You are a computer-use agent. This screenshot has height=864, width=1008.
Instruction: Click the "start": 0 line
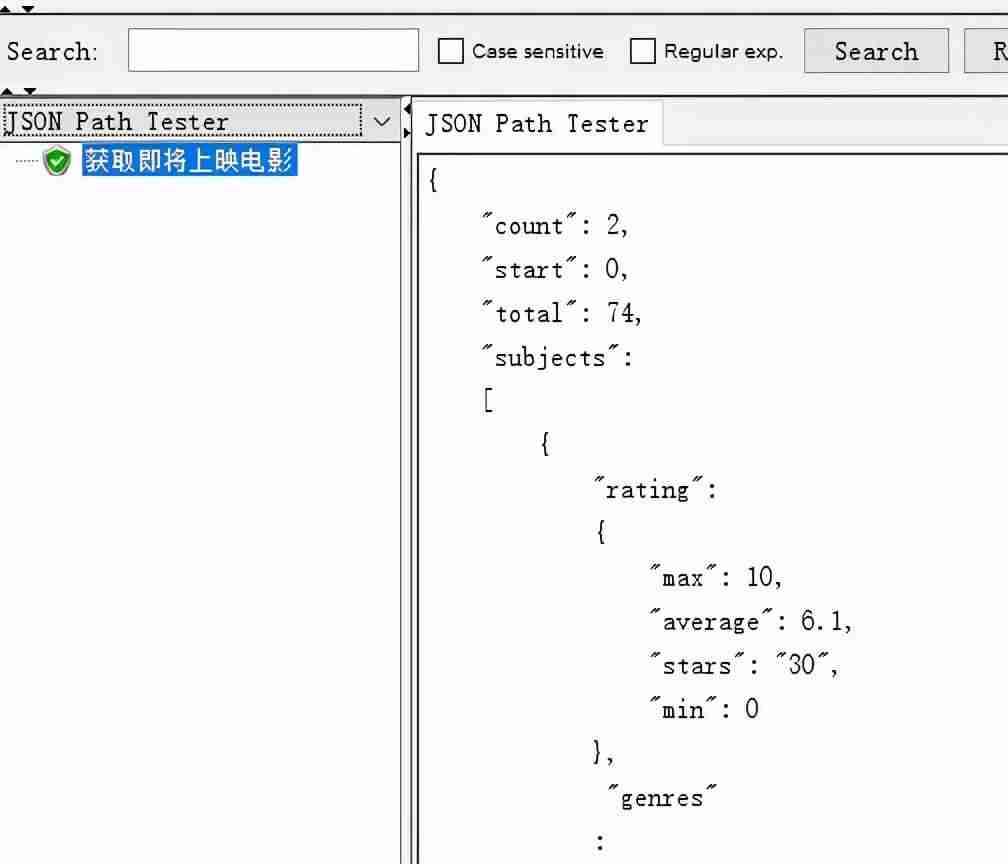[x=554, y=269]
